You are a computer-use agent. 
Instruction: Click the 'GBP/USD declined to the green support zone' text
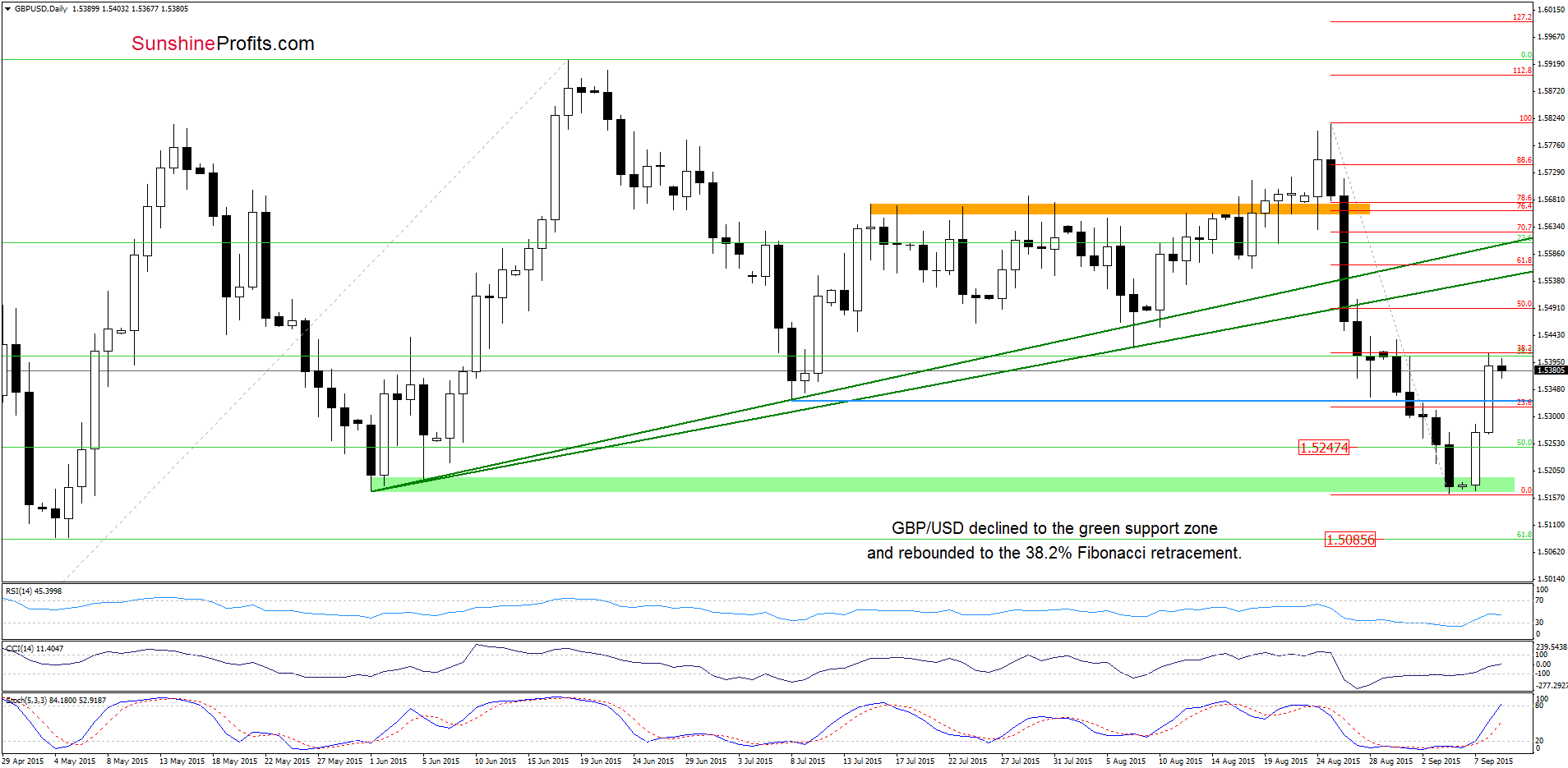click(x=1054, y=528)
